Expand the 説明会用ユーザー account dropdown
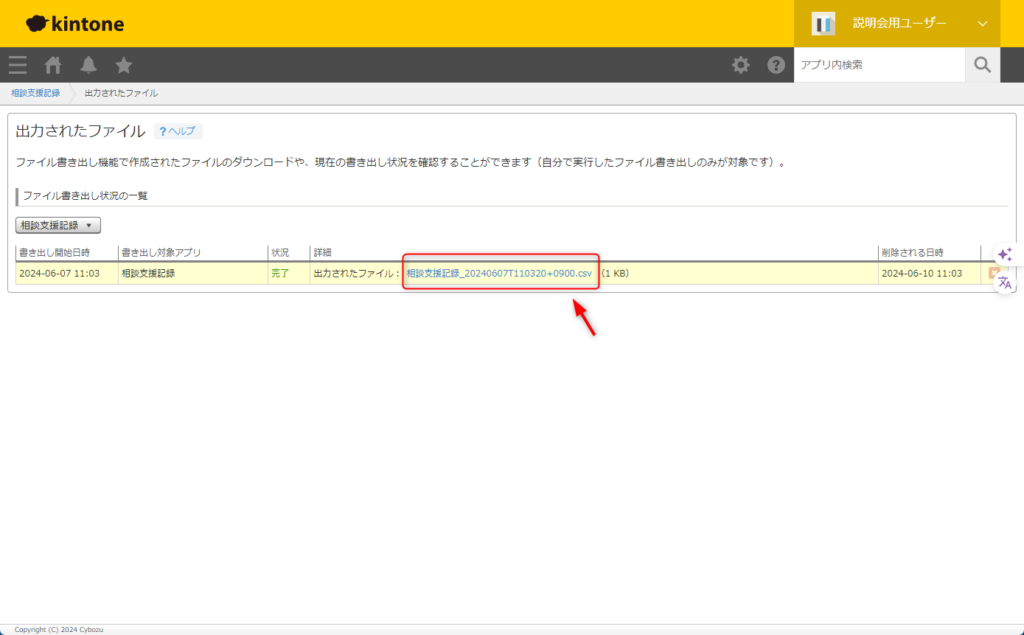The image size is (1024, 635). tap(981, 23)
